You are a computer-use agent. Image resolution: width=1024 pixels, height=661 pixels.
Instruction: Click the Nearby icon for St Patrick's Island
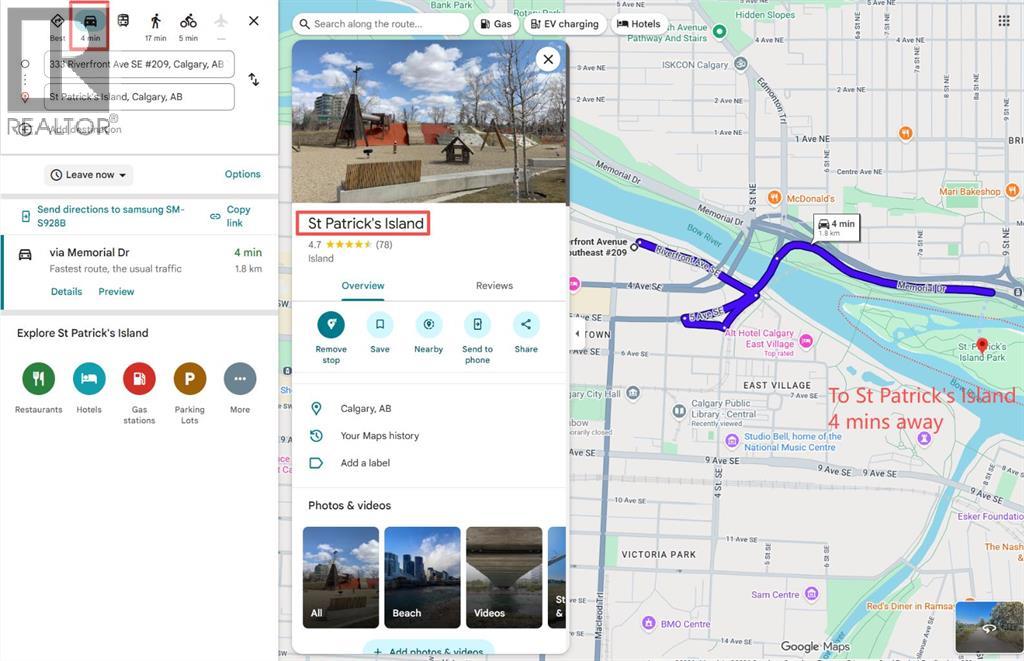428,325
